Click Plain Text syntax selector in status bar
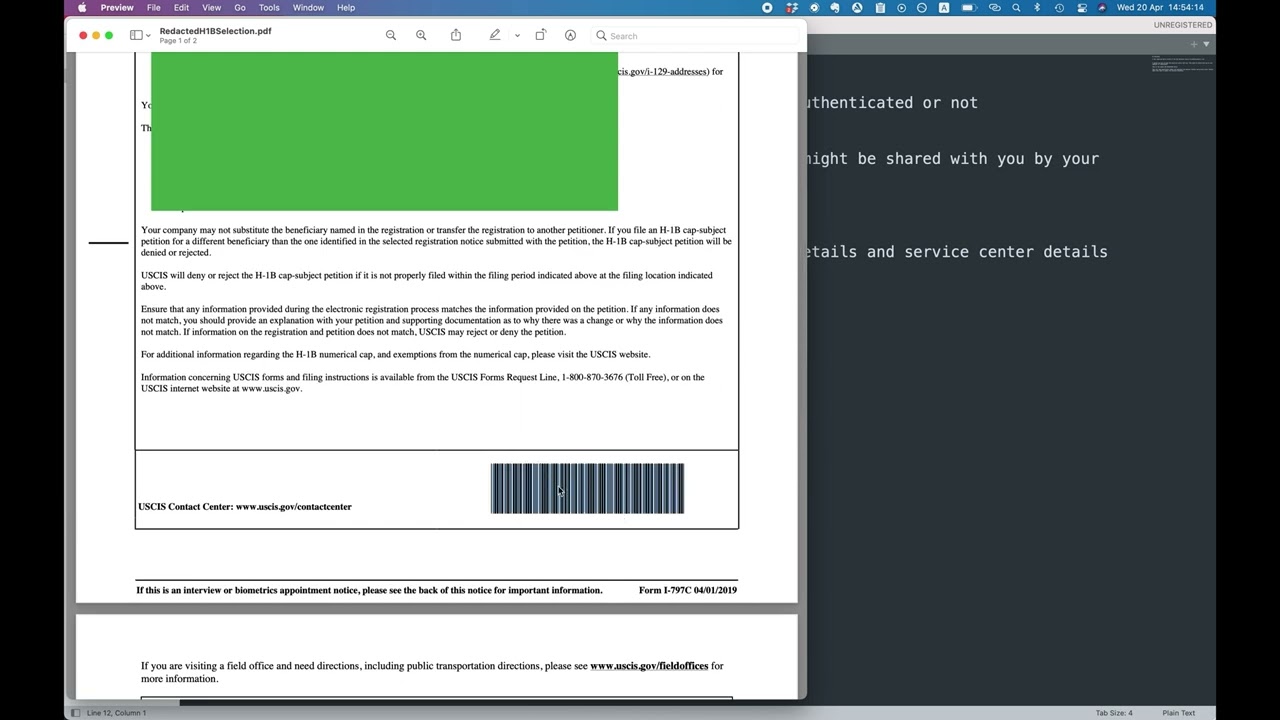1280x720 pixels. coord(1179,713)
